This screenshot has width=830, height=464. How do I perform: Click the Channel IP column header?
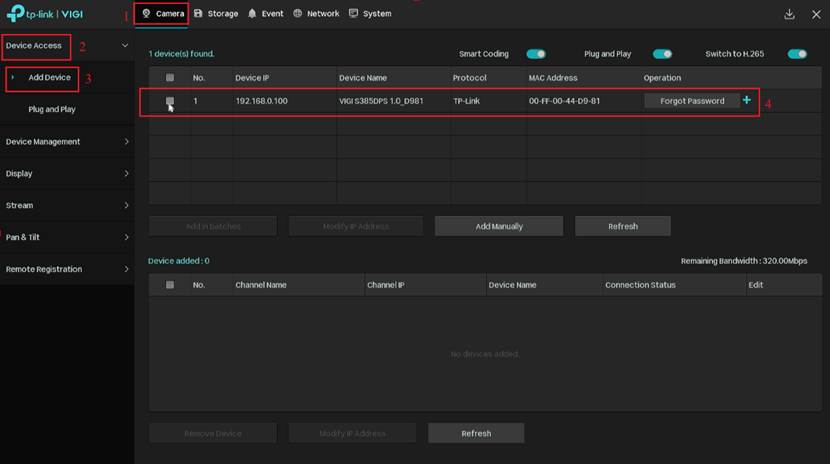[x=386, y=285]
